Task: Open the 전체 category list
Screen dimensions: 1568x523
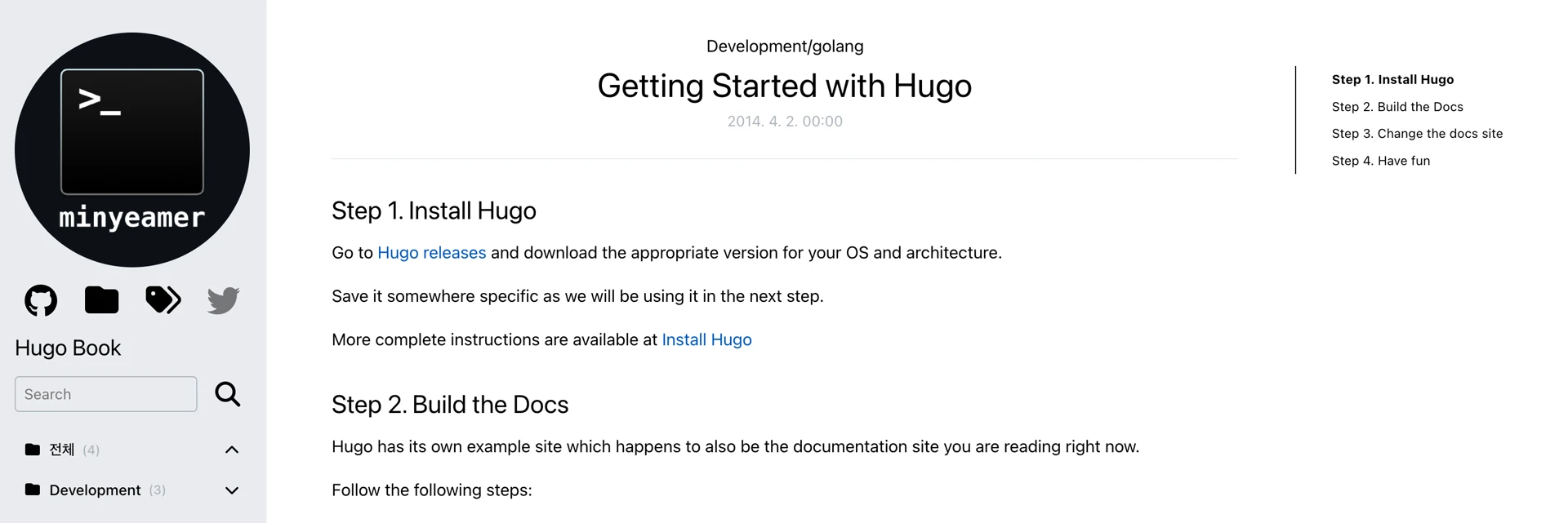Action: [x=62, y=450]
